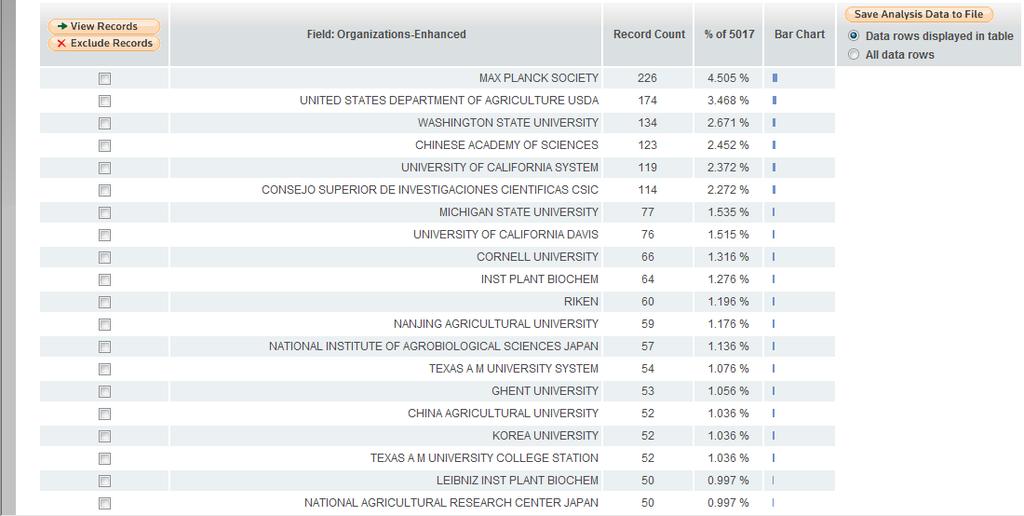Screen dimensions: 1024x516
Task: Click the 1.316 % value
Action: [x=728, y=257]
